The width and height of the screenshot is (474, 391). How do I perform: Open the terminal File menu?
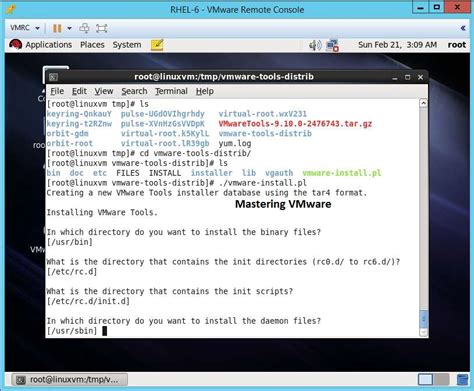click(x=57, y=91)
